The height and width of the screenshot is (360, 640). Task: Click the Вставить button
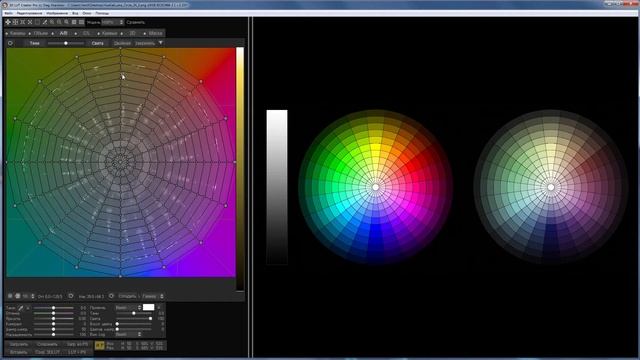pos(18,352)
